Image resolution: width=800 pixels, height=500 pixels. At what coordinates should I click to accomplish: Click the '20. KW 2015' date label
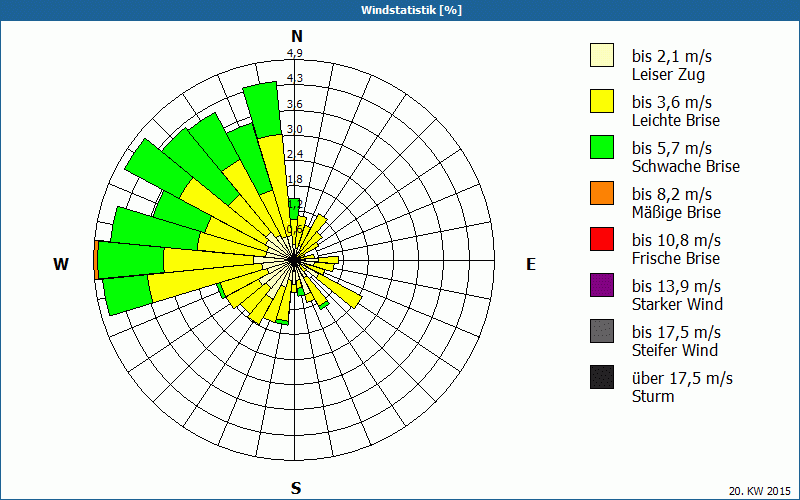[x=761, y=491]
